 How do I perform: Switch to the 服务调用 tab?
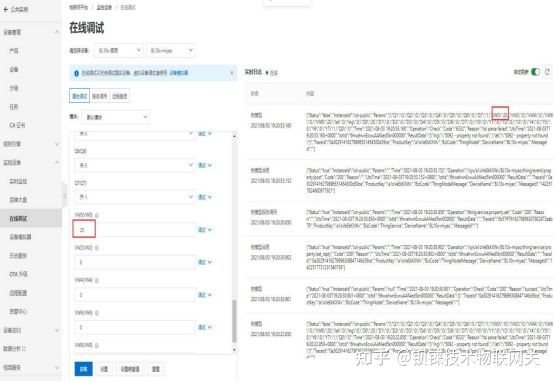pos(100,96)
